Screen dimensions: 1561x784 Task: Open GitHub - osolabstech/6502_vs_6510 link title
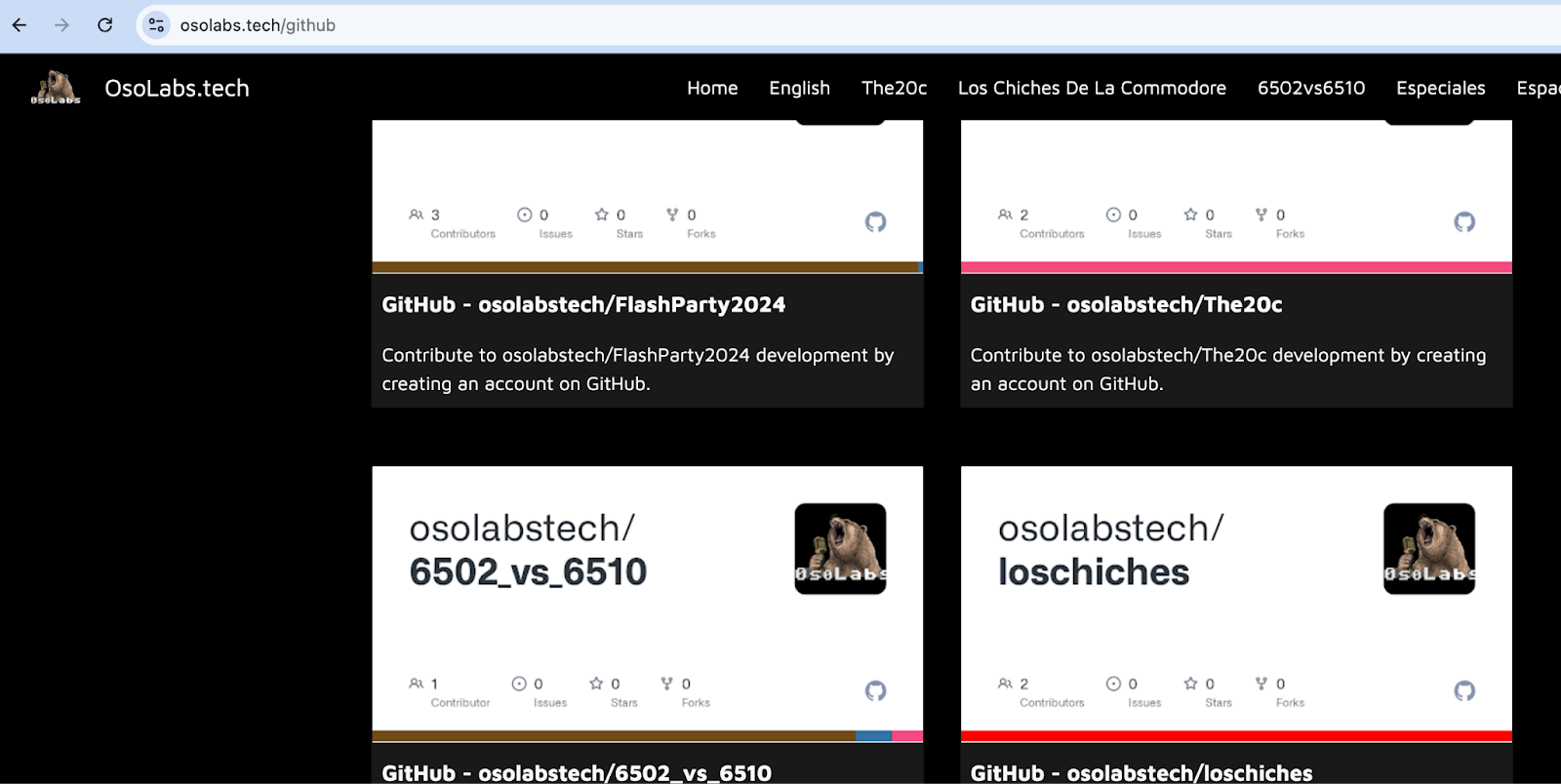click(577, 773)
